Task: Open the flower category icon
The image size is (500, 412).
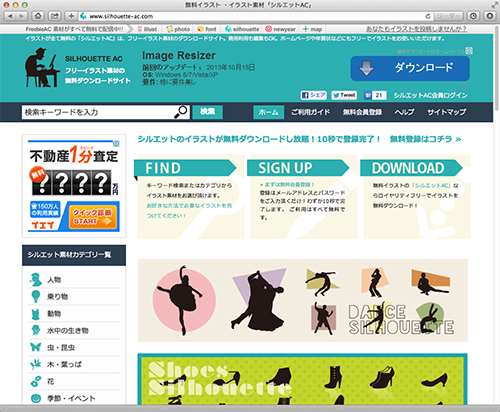Action: 35,381
